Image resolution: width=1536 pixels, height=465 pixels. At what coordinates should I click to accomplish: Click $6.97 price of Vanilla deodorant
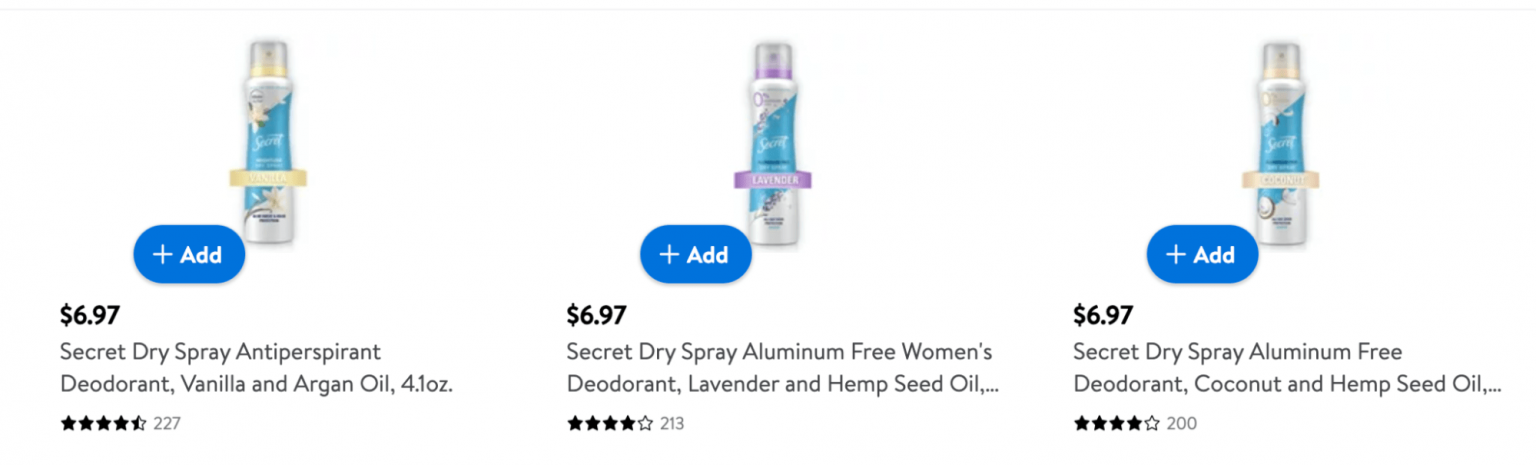tap(90, 315)
